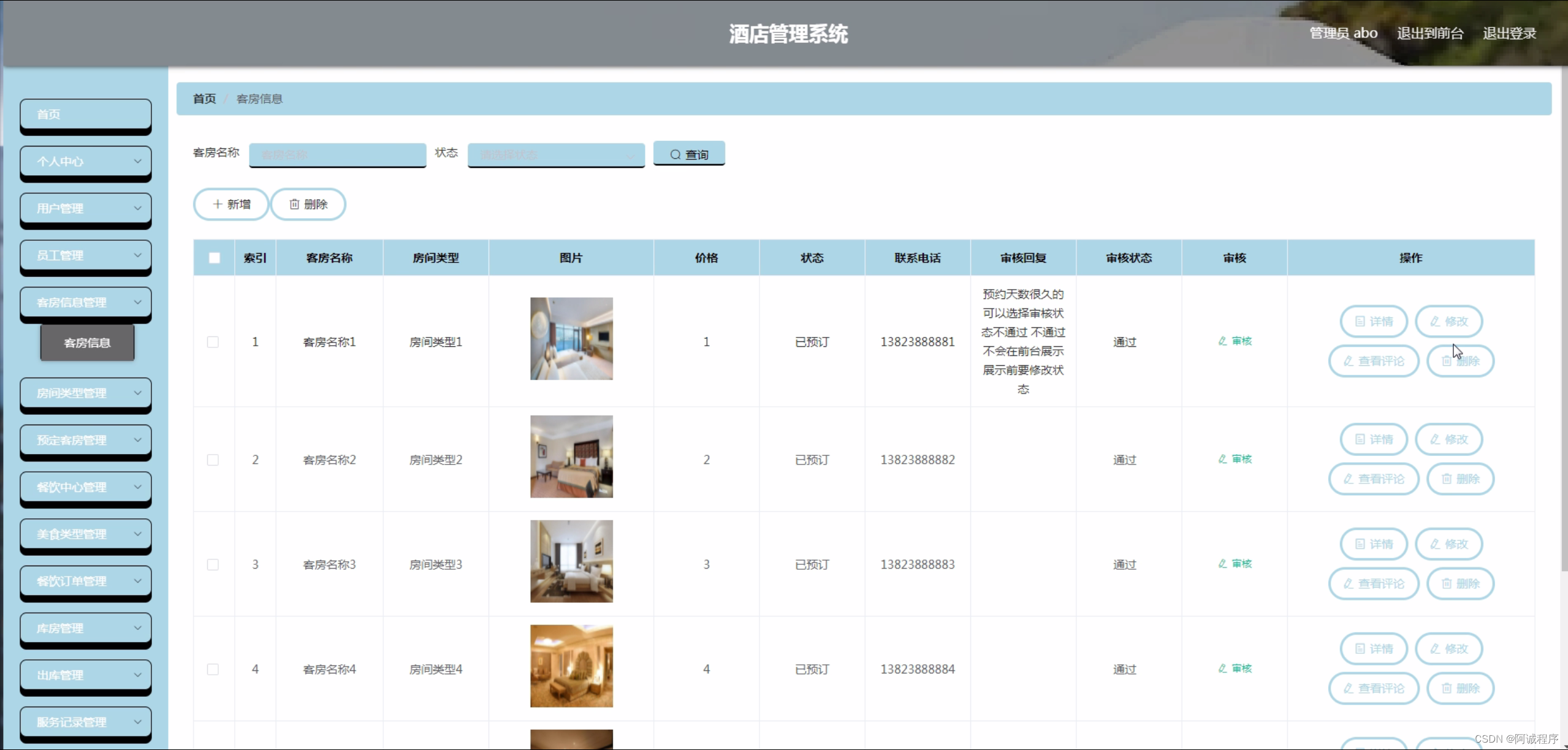Image resolution: width=1568 pixels, height=750 pixels.
Task: Check the checkbox for 客房名称3 row
Action: tap(213, 564)
